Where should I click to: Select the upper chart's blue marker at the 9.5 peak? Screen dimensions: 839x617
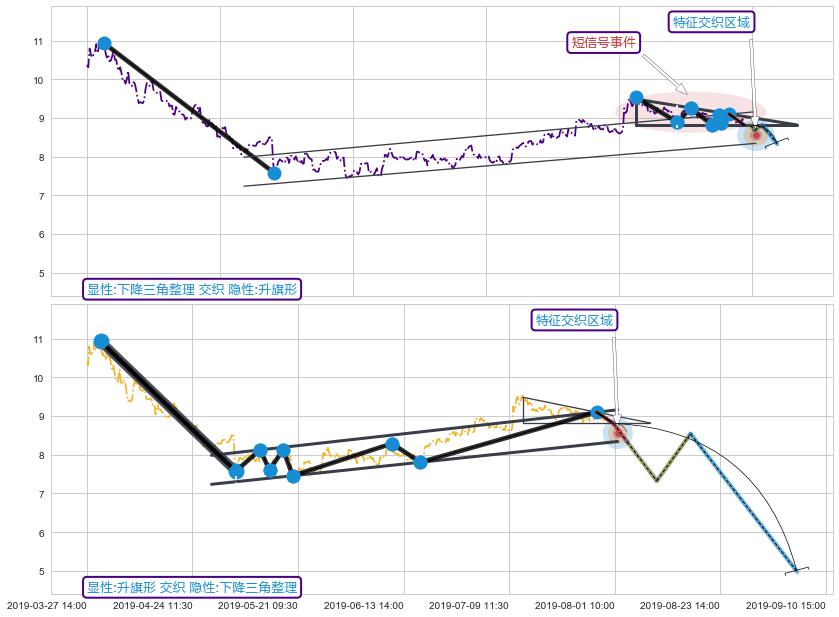pos(636,98)
